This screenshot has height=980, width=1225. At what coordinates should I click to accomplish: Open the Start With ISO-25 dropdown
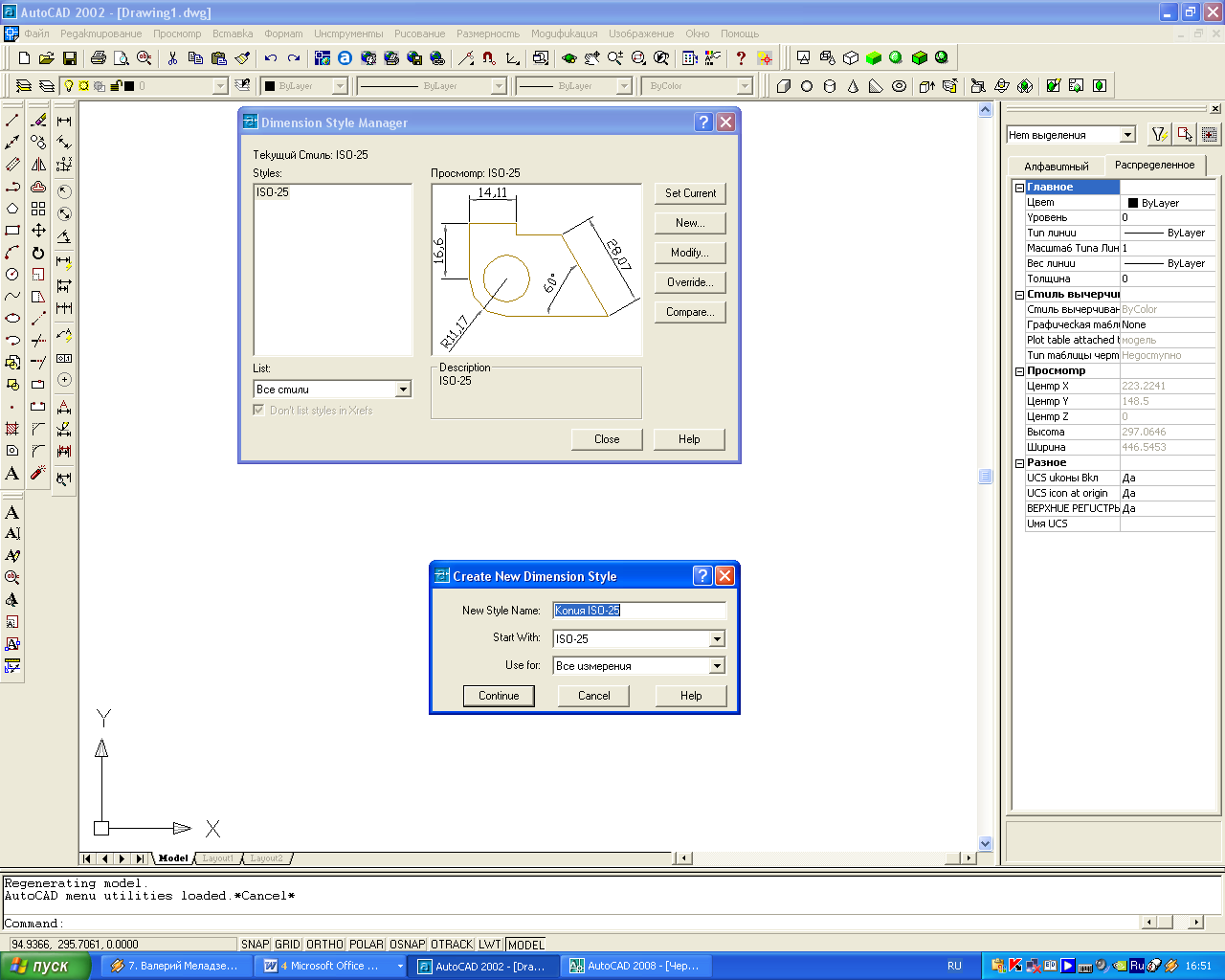[717, 639]
